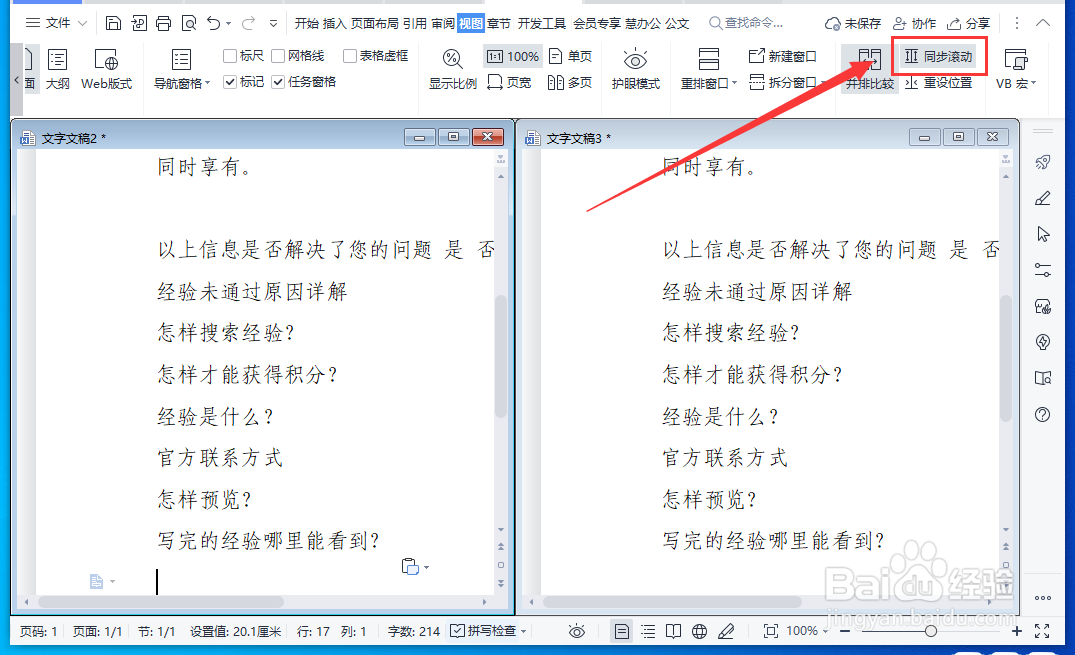Toggle 拼写检查 spell check in status bar
The image size is (1075, 655).
[x=487, y=631]
